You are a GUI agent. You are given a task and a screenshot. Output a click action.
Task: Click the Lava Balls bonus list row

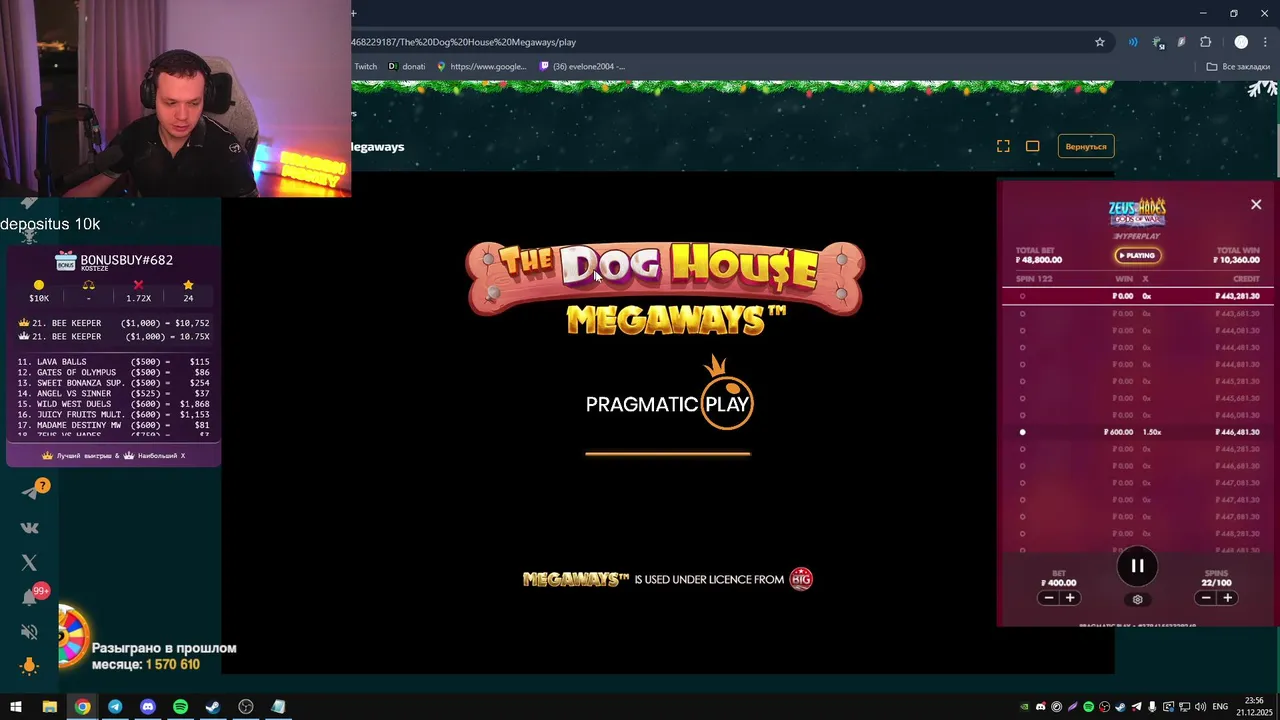click(x=113, y=362)
